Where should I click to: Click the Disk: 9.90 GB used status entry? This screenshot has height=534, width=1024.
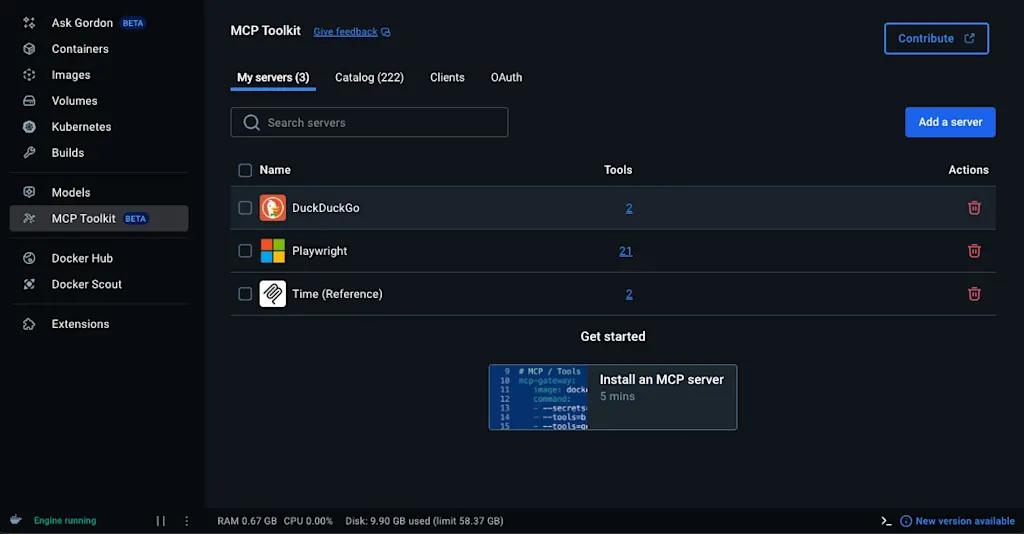(x=424, y=521)
